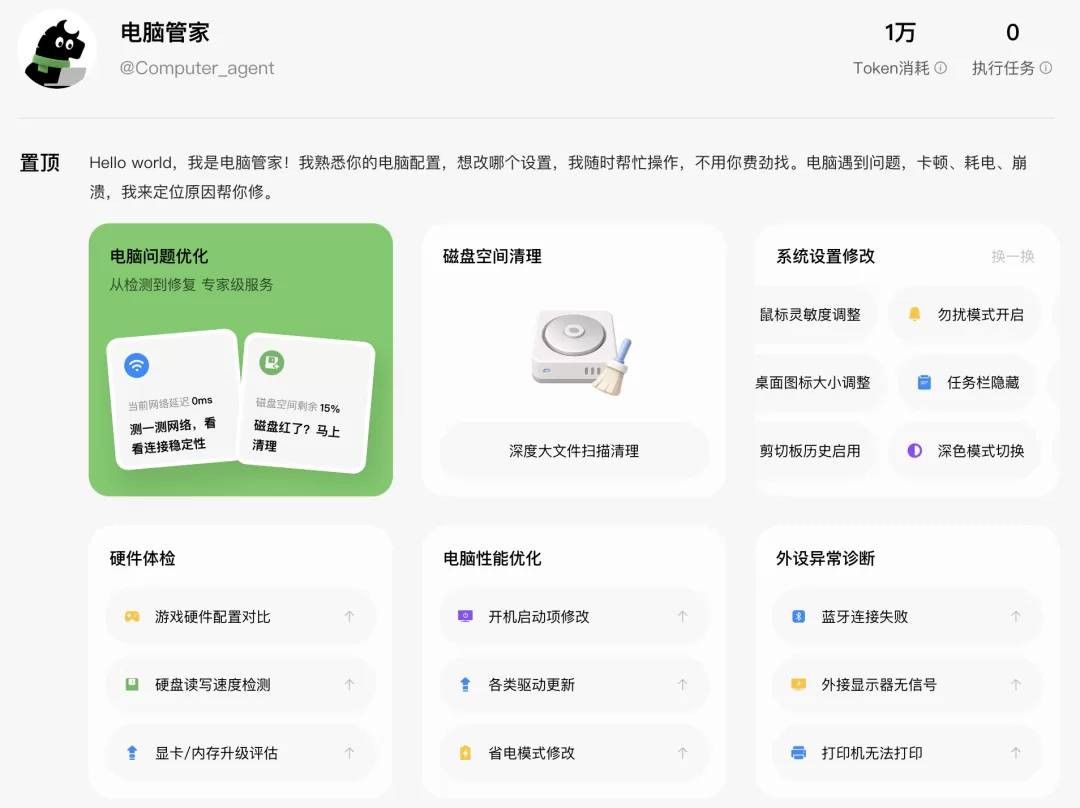This screenshot has width=1080, height=808.
Task: Click the 游戏硬件配置对比 label
Action: pos(212,617)
